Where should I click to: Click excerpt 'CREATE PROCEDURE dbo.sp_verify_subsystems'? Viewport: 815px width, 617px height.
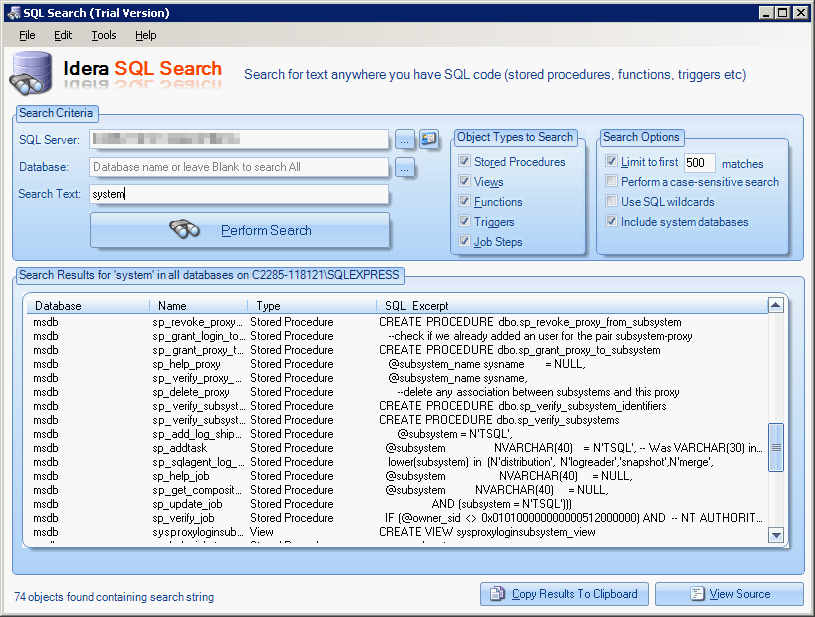click(x=499, y=421)
